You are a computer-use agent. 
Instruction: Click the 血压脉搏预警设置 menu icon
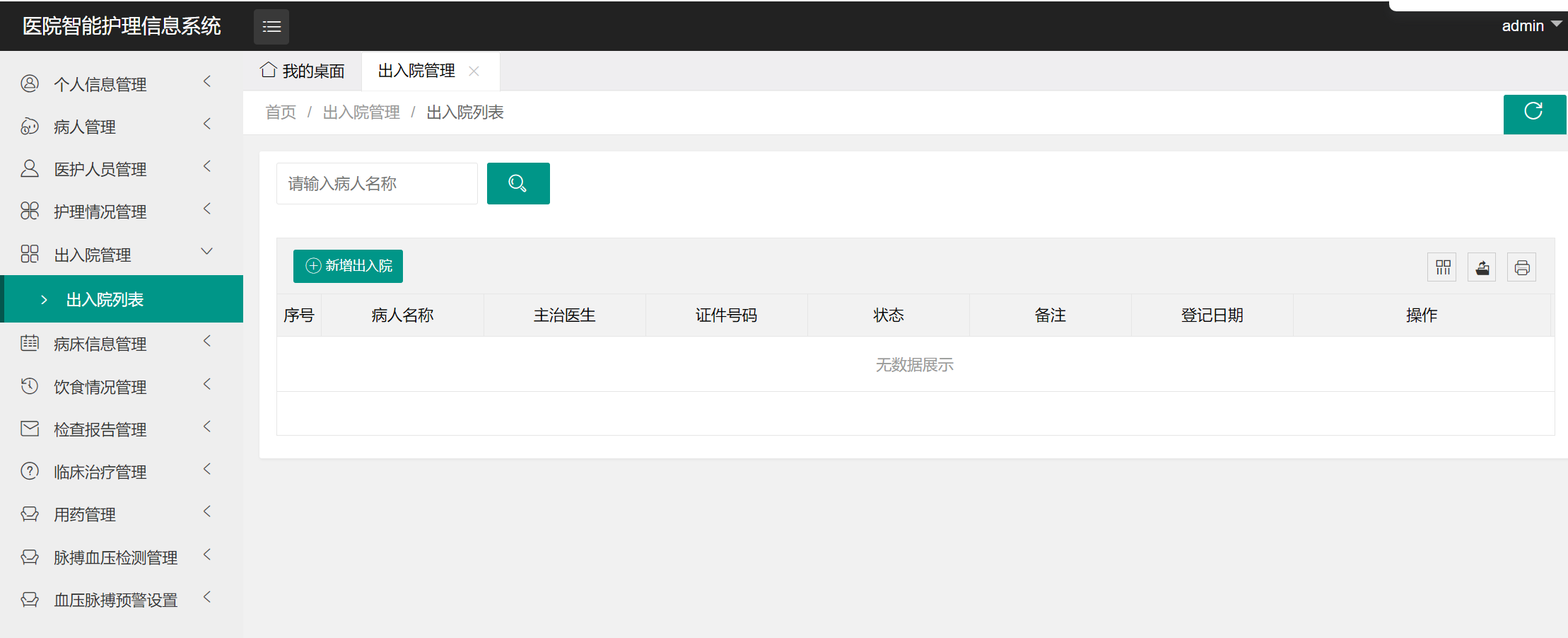pyautogui.click(x=30, y=600)
